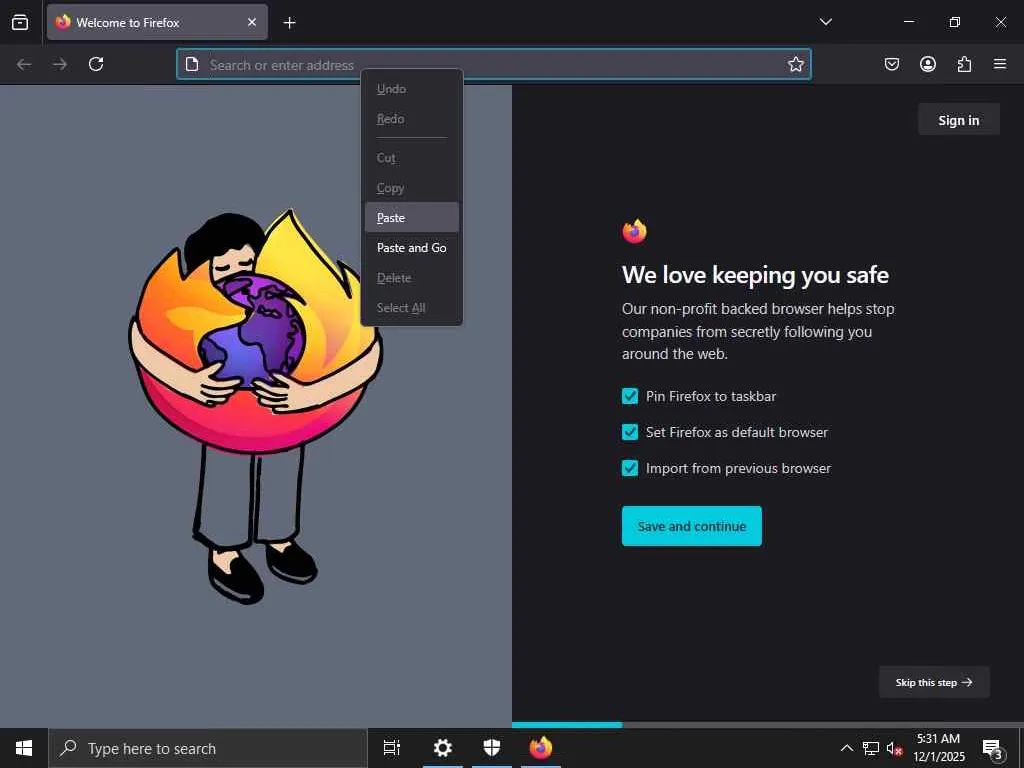Image resolution: width=1024 pixels, height=768 pixels.
Task: Expand the list all tabs chevron
Action: 825,22
